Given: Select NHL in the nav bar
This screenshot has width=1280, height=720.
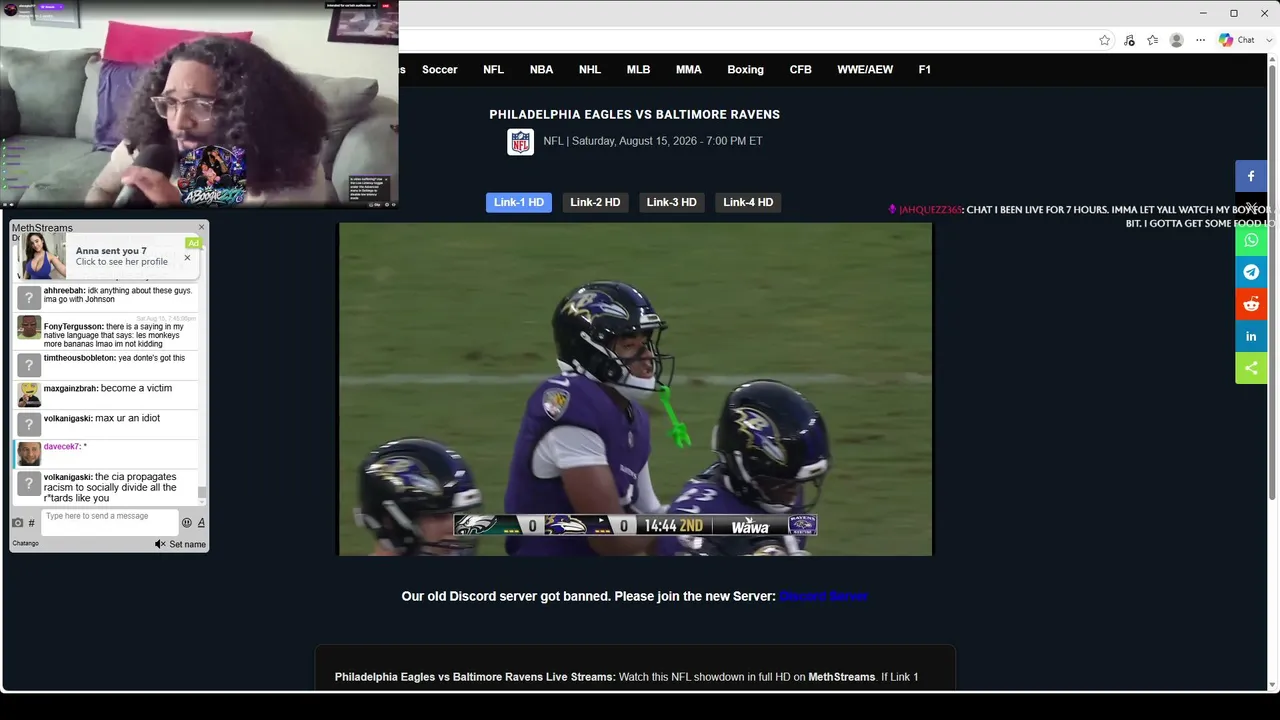Looking at the screenshot, I should tap(590, 70).
